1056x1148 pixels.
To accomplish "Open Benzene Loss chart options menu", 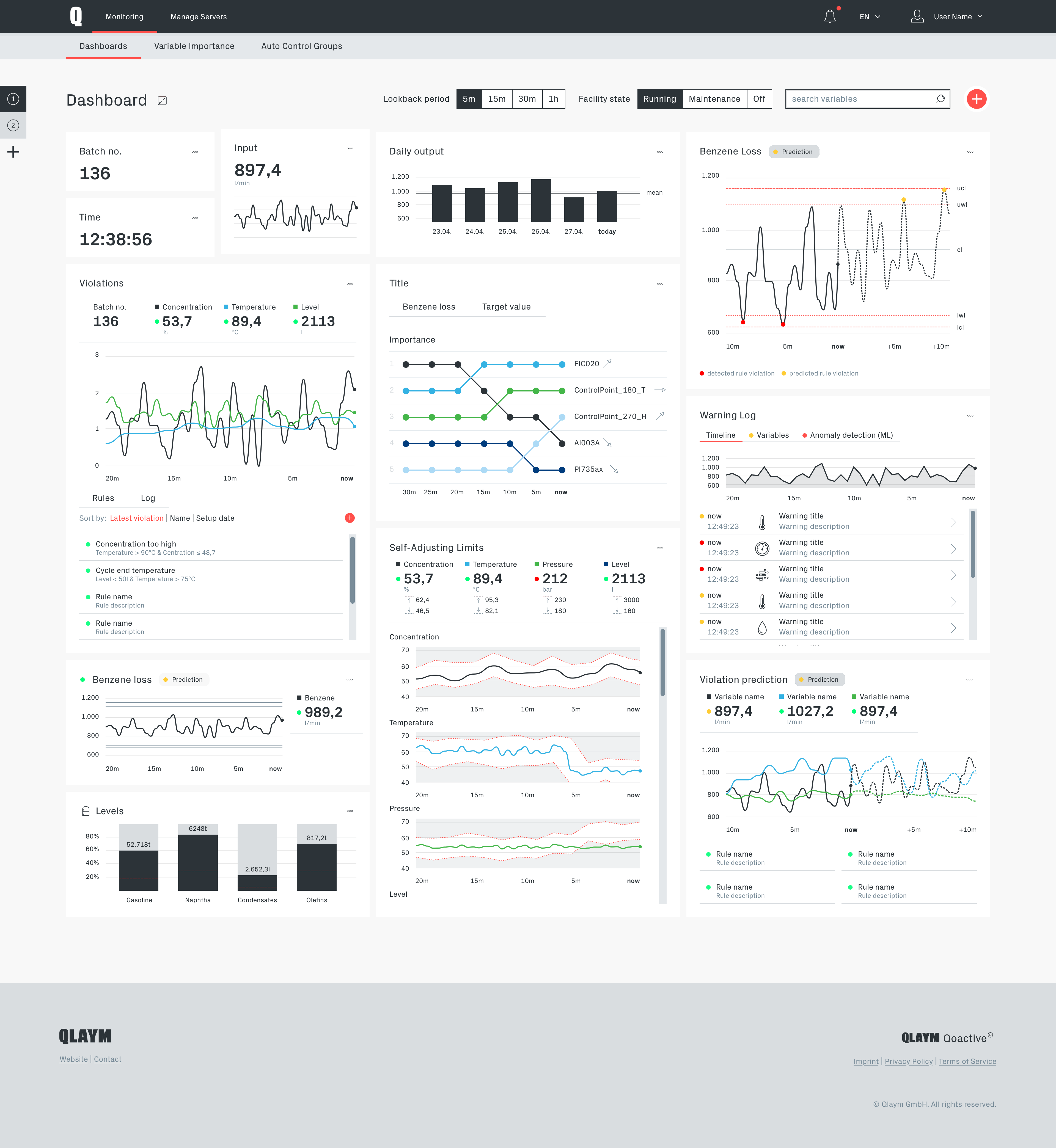I will (x=970, y=152).
